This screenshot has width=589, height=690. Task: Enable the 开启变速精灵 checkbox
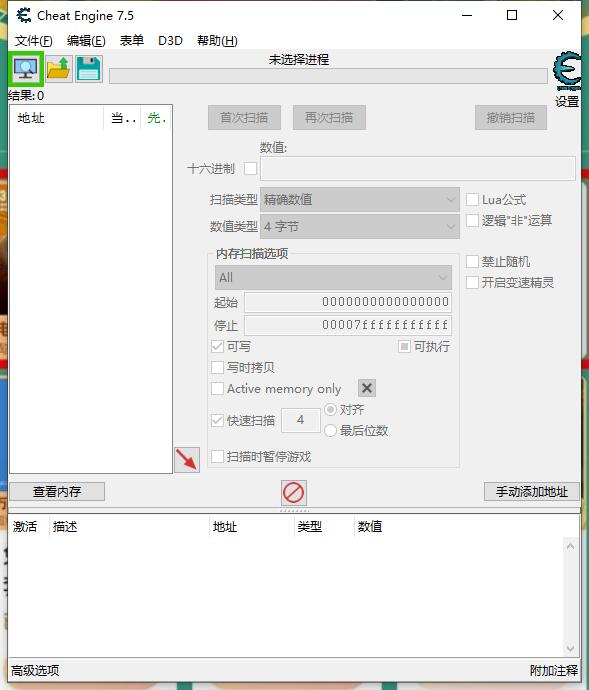472,282
